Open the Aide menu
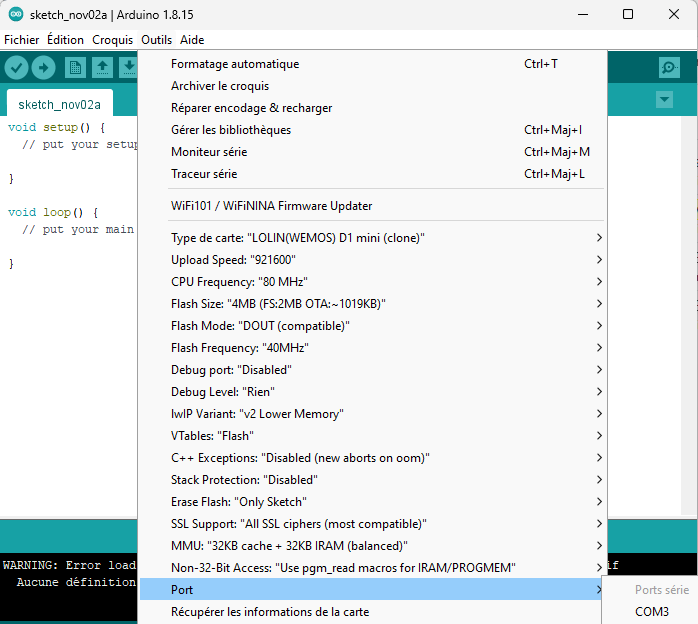Image resolution: width=698 pixels, height=624 pixels. click(x=192, y=40)
